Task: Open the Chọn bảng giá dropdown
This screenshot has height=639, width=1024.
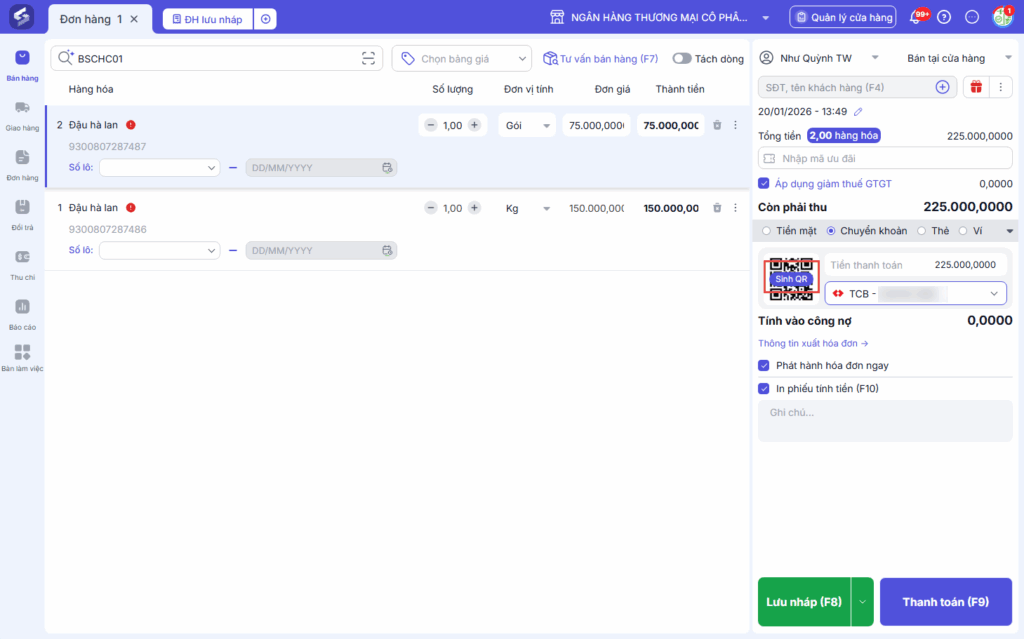Action: 462,59
